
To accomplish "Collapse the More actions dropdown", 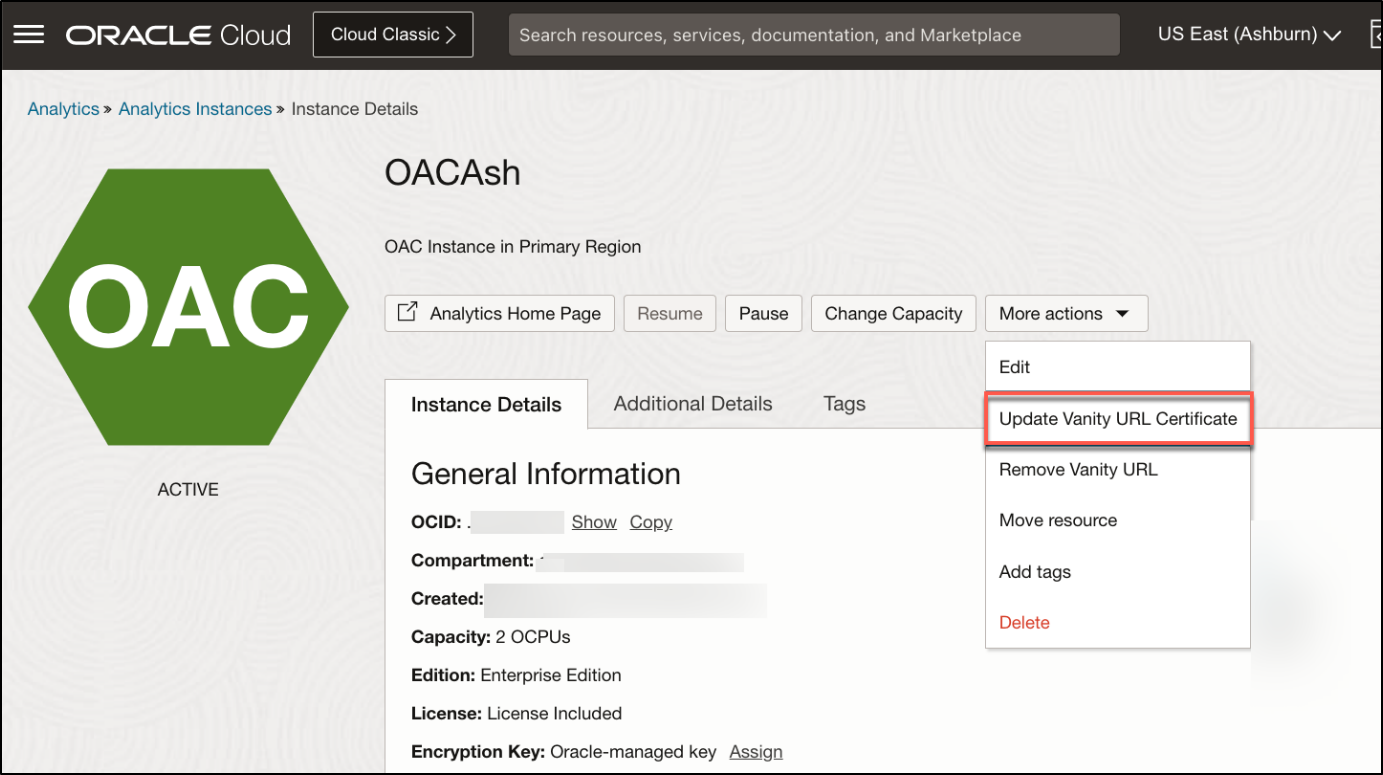I will click(1065, 313).
